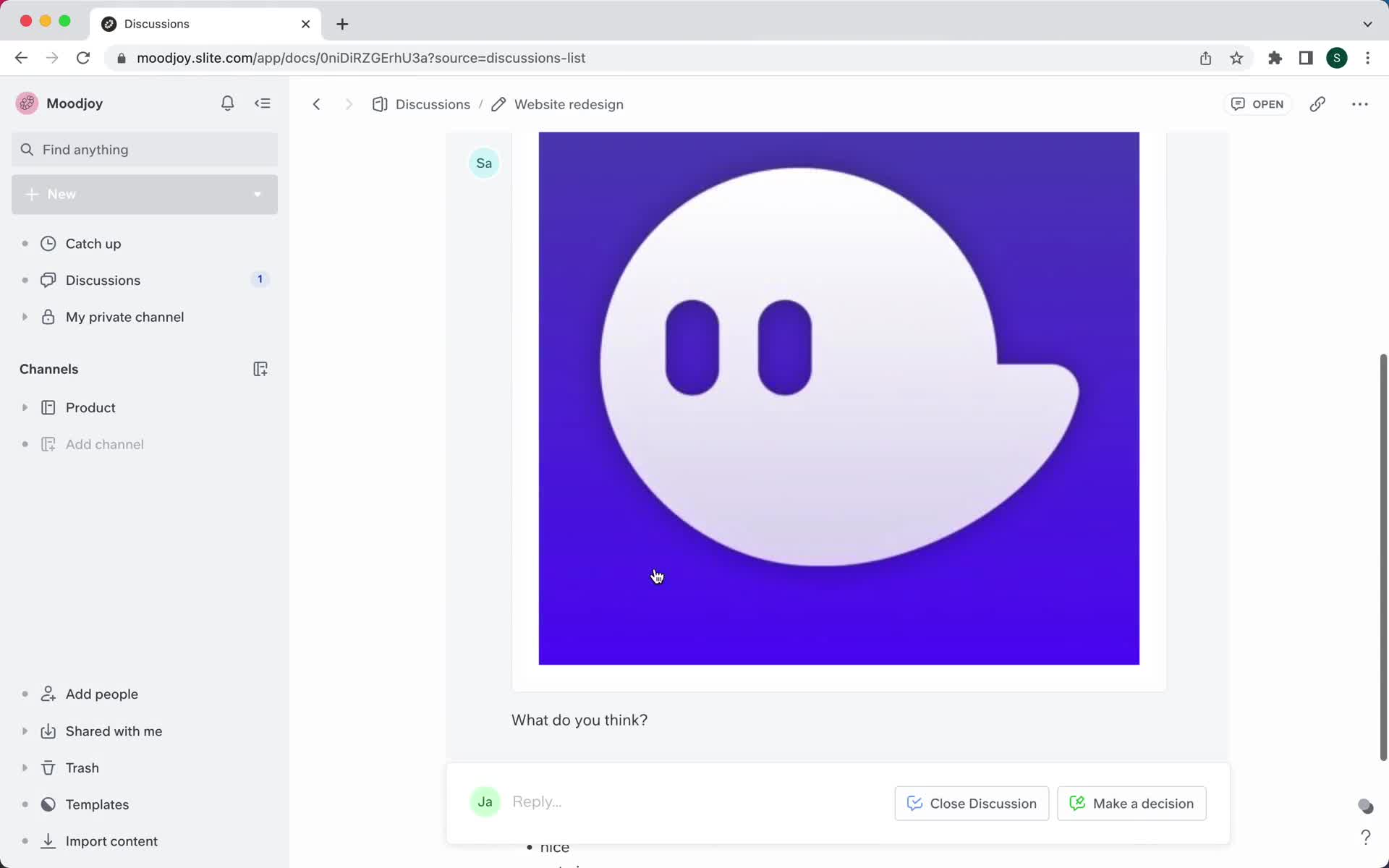Open the Trash item
Viewport: 1389px width, 868px height.
click(x=82, y=767)
